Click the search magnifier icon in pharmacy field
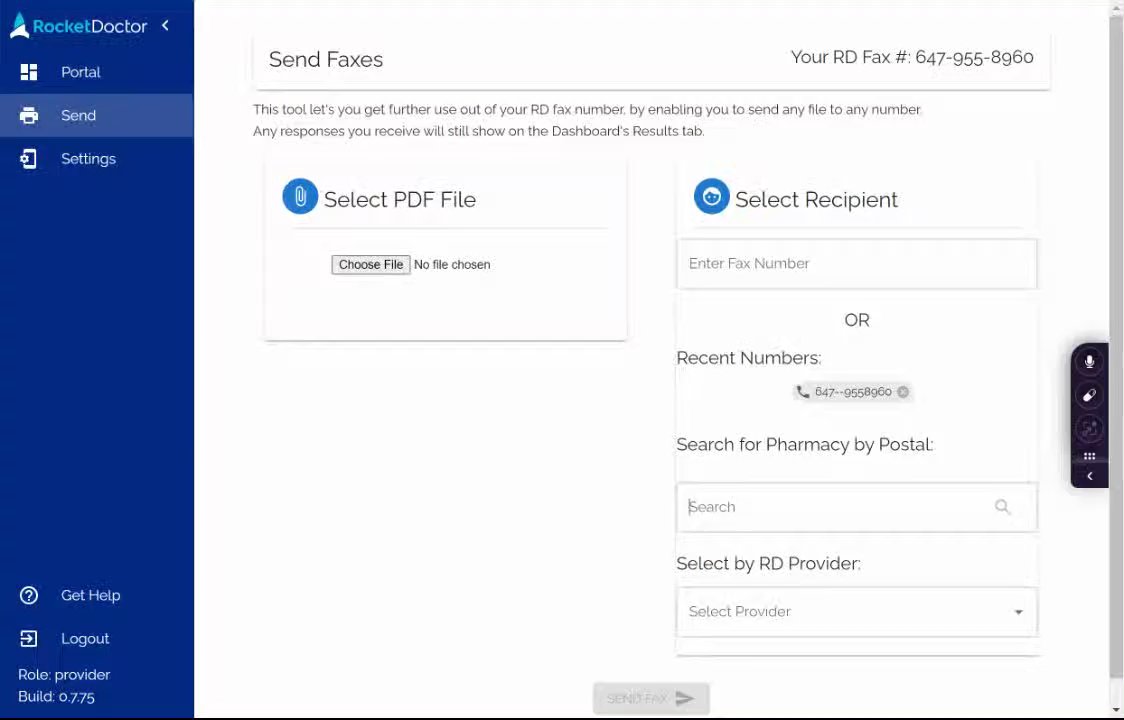The height and width of the screenshot is (720, 1124). click(1002, 507)
